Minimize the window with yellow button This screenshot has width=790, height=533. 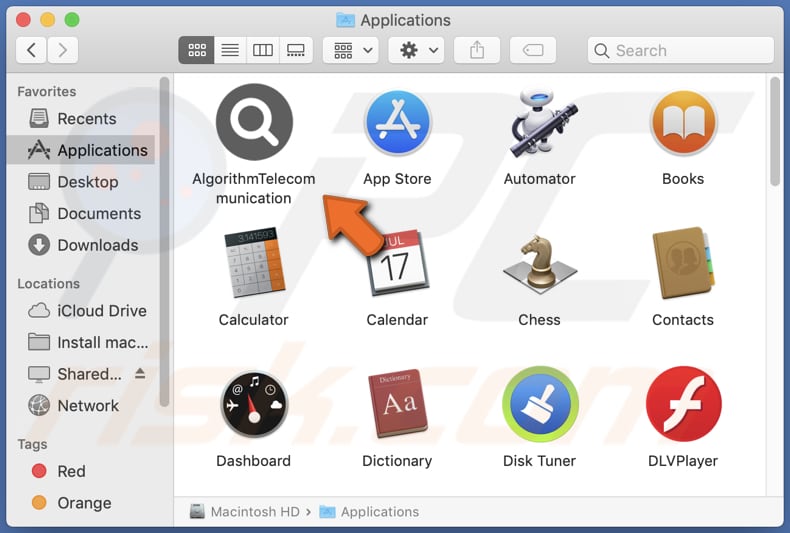point(47,20)
